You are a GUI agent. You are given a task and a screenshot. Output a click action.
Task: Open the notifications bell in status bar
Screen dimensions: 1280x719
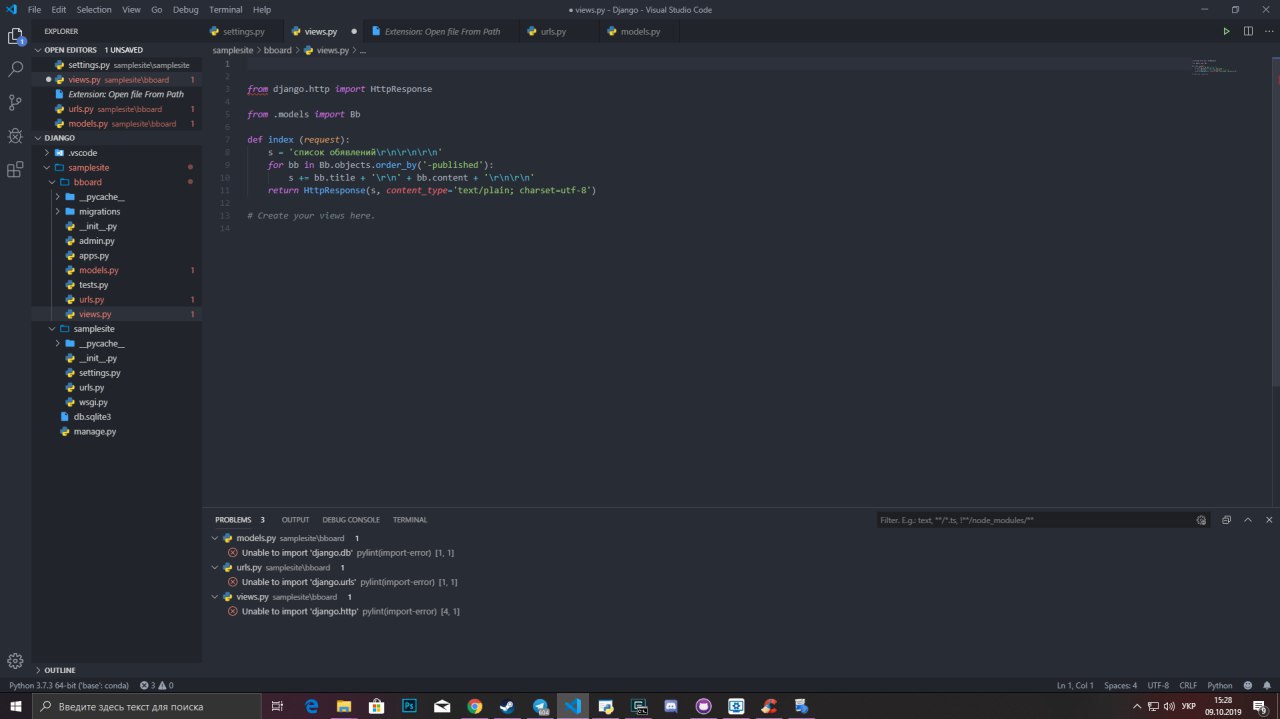pos(1267,685)
